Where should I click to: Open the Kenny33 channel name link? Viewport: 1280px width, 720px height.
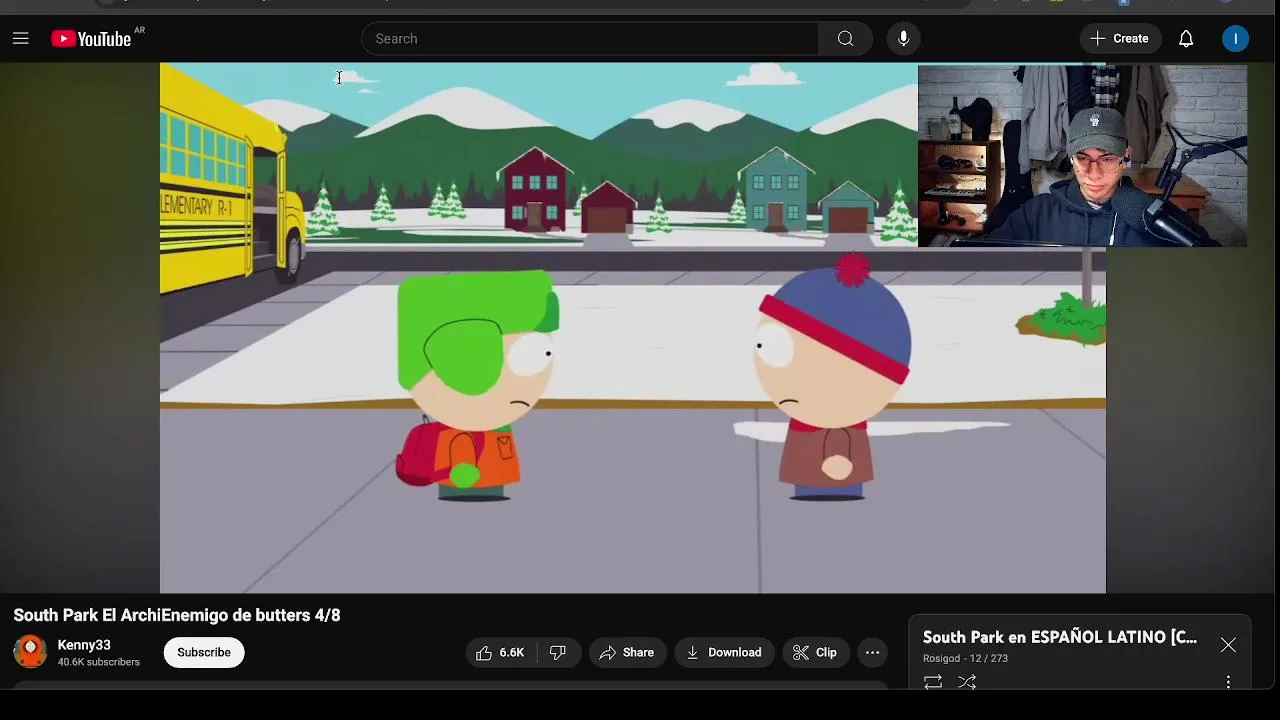84,645
